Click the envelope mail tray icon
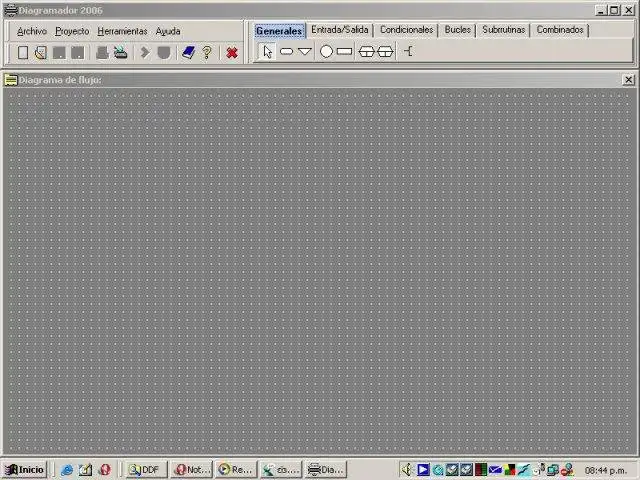 point(495,470)
